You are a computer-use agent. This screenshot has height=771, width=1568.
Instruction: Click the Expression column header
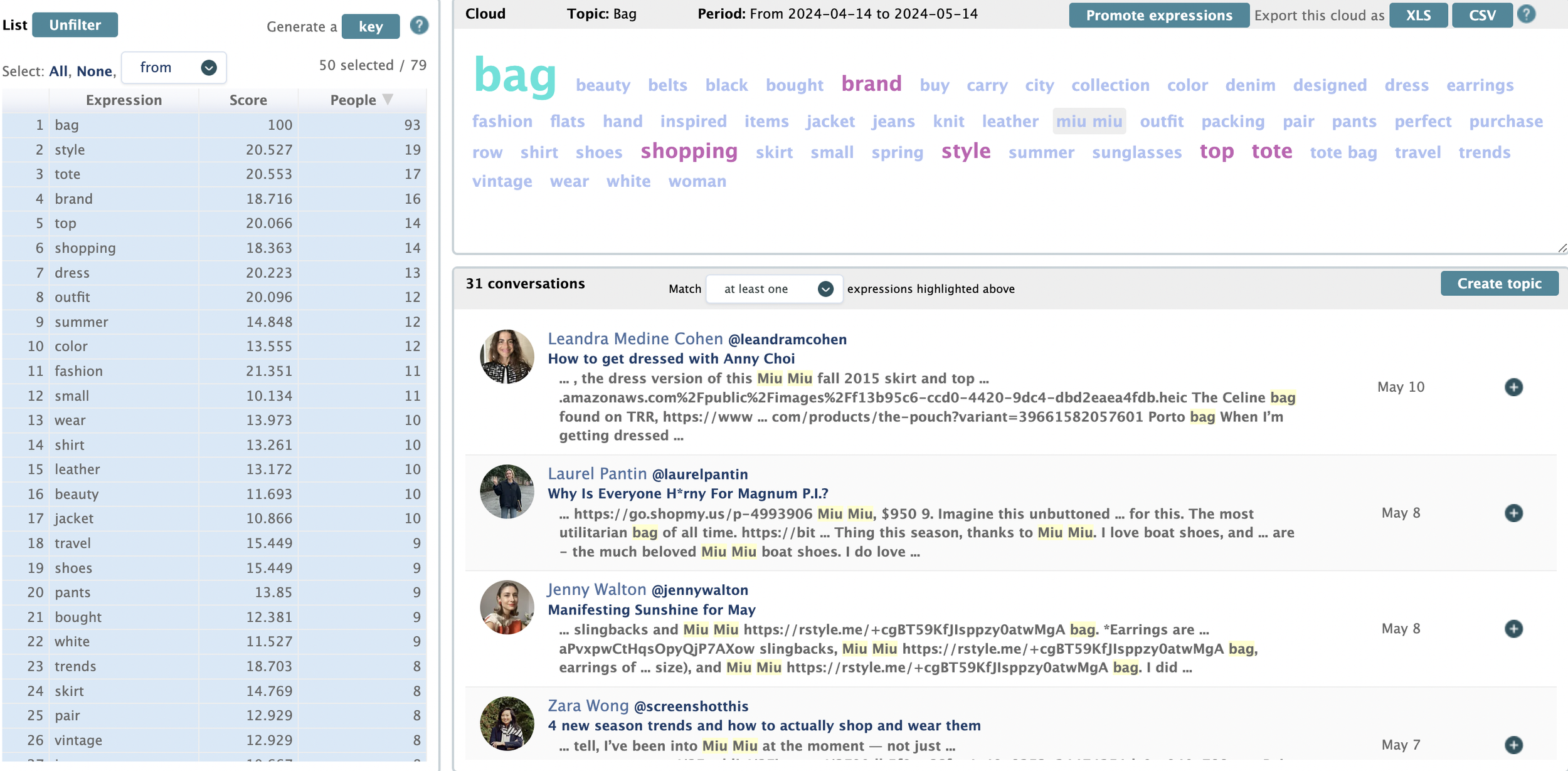click(124, 100)
